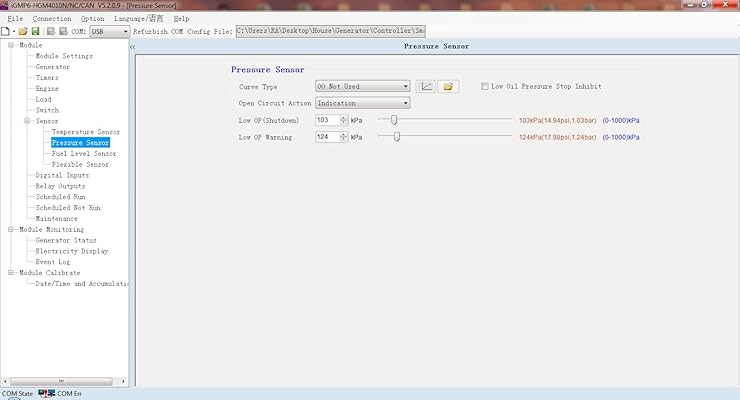
Task: Adjust the Low OP Warning slider handle
Action: click(397, 137)
